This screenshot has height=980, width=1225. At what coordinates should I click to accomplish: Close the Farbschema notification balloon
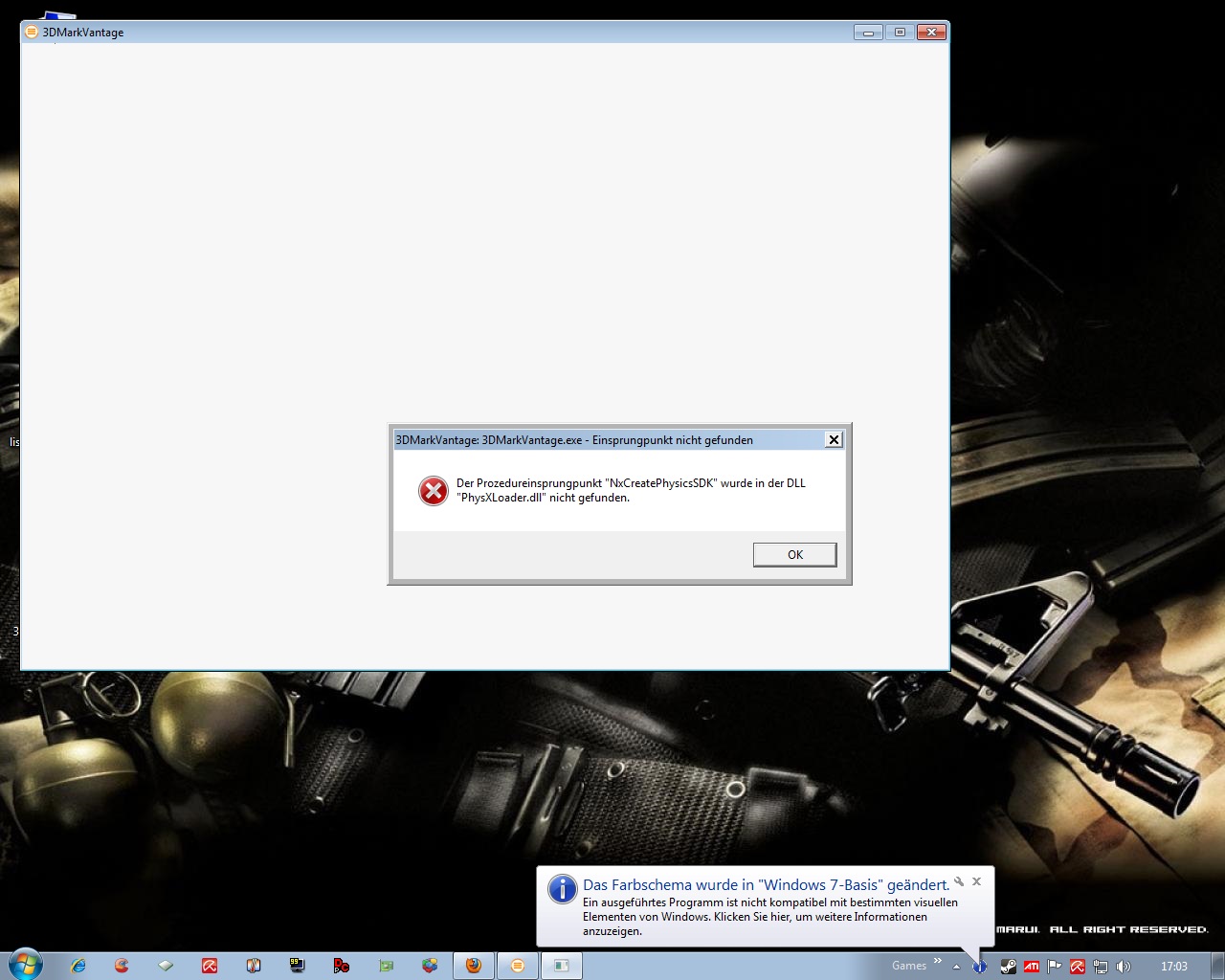976,881
